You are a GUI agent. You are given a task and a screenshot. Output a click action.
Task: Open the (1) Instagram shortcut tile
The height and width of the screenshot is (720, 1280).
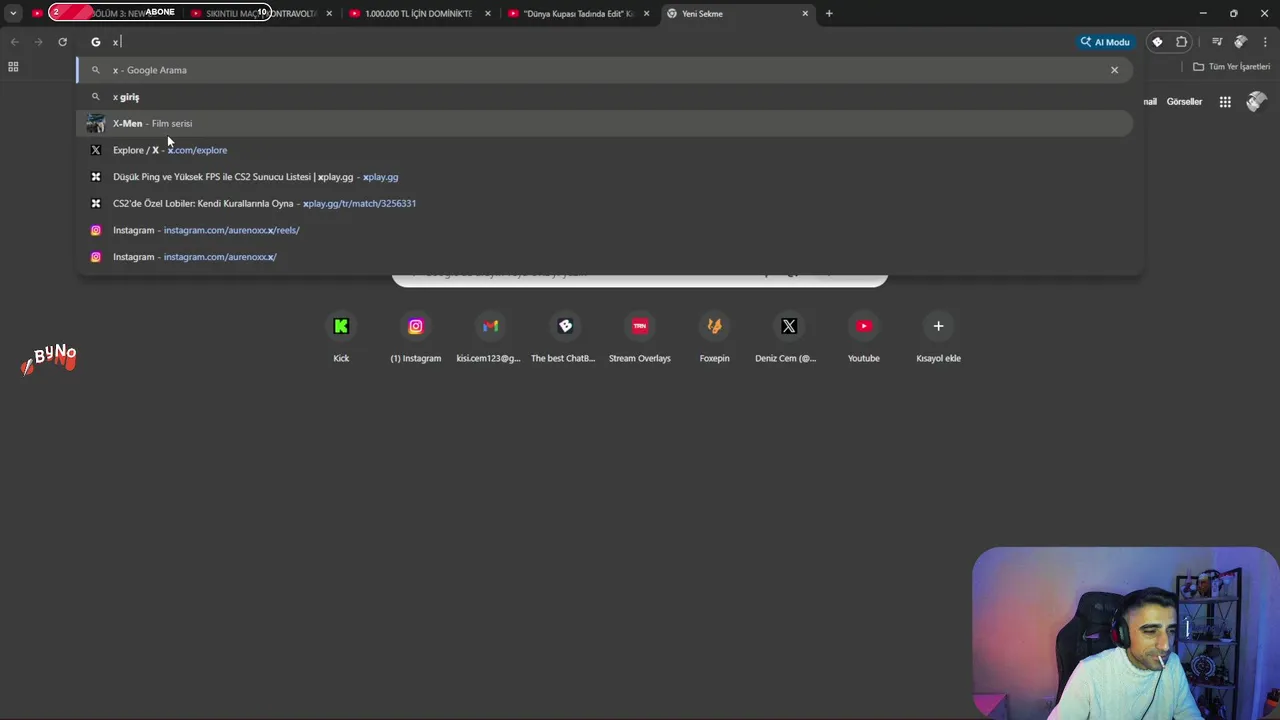point(416,338)
